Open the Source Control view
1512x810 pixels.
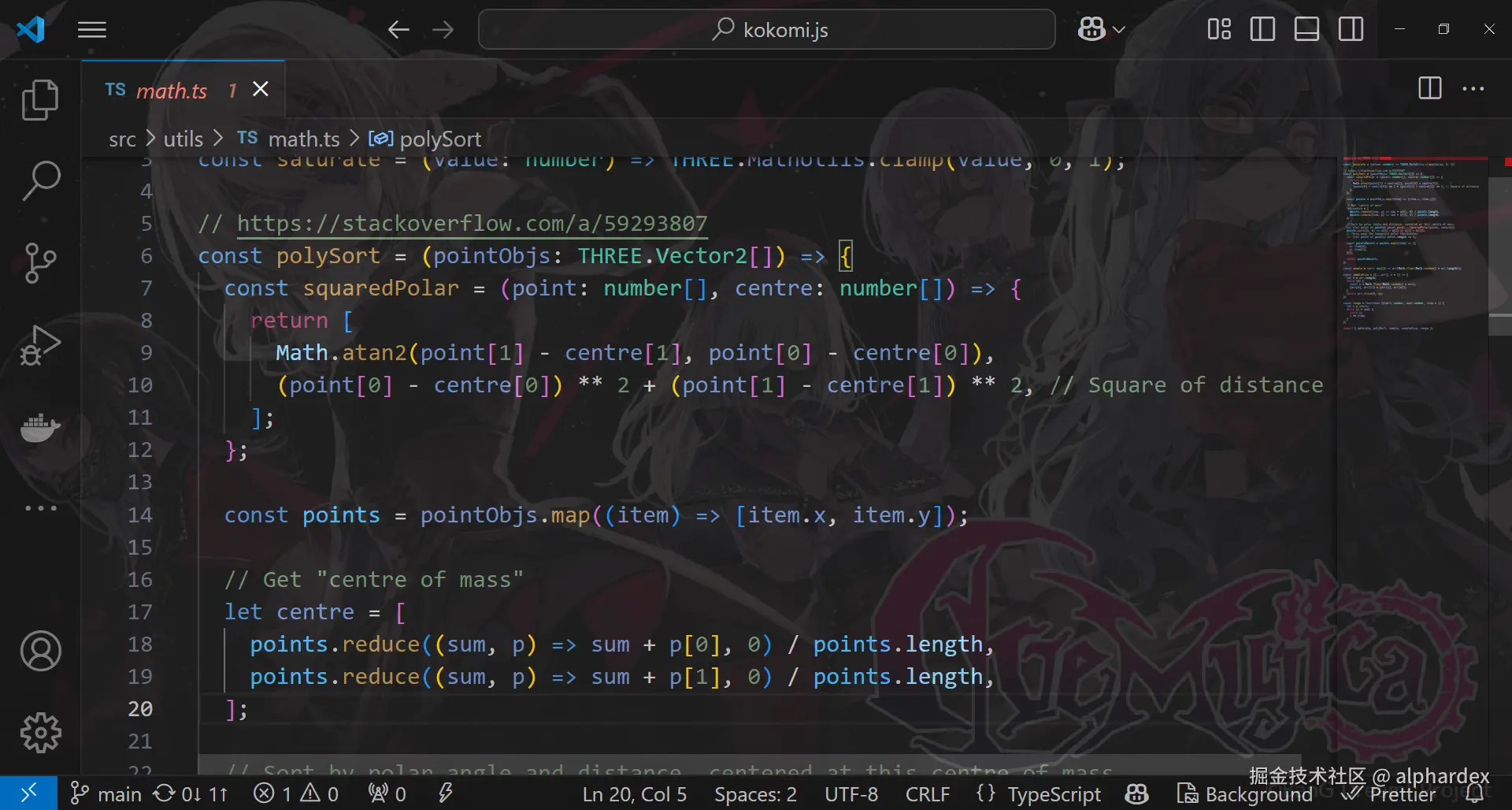click(40, 262)
